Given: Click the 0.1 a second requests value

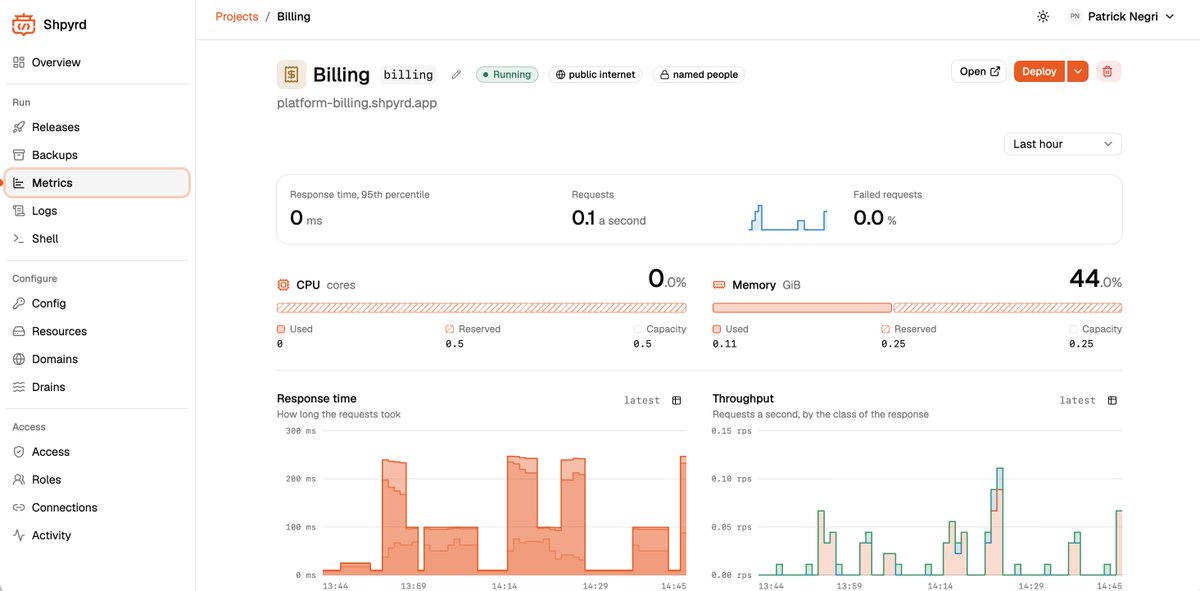Looking at the screenshot, I should click(608, 218).
